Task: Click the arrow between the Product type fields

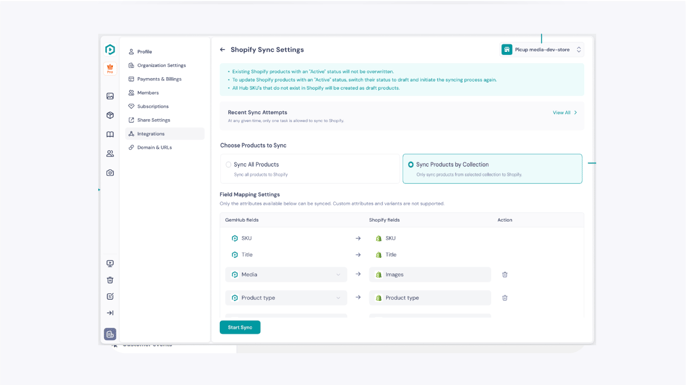Action: 358,298
